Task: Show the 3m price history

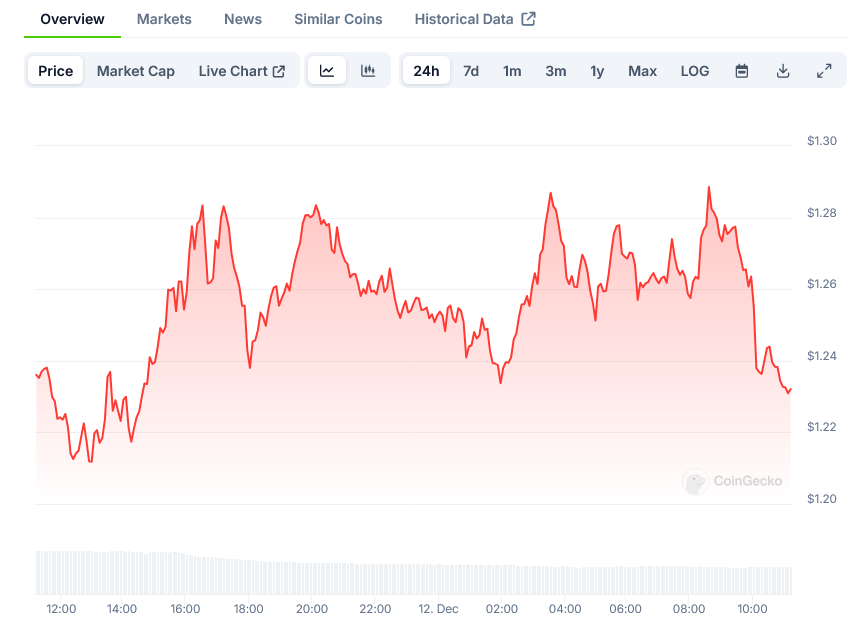Action: [556, 71]
